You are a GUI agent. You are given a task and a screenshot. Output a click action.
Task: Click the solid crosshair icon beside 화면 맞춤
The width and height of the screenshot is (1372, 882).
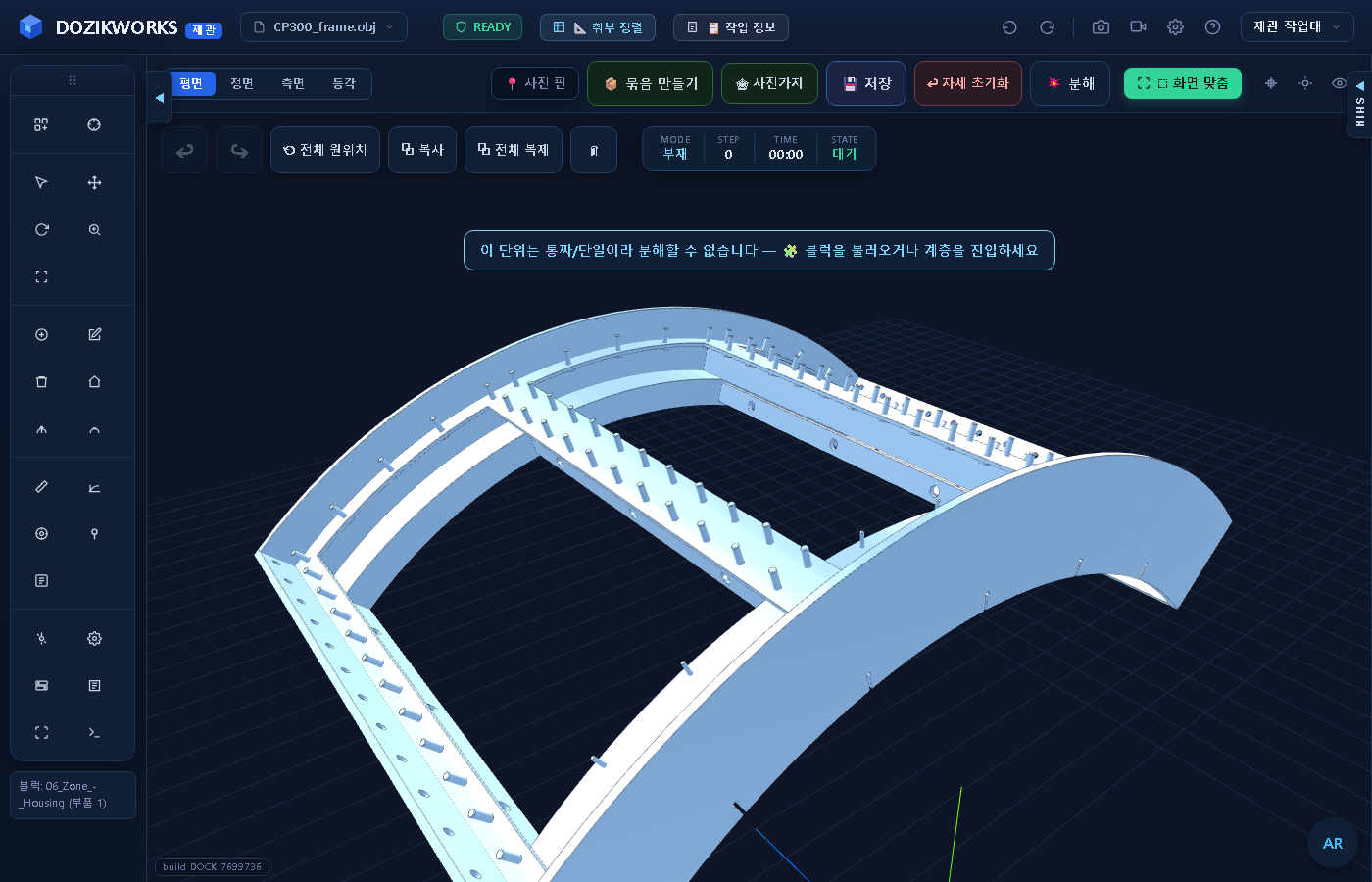pyautogui.click(x=1271, y=83)
